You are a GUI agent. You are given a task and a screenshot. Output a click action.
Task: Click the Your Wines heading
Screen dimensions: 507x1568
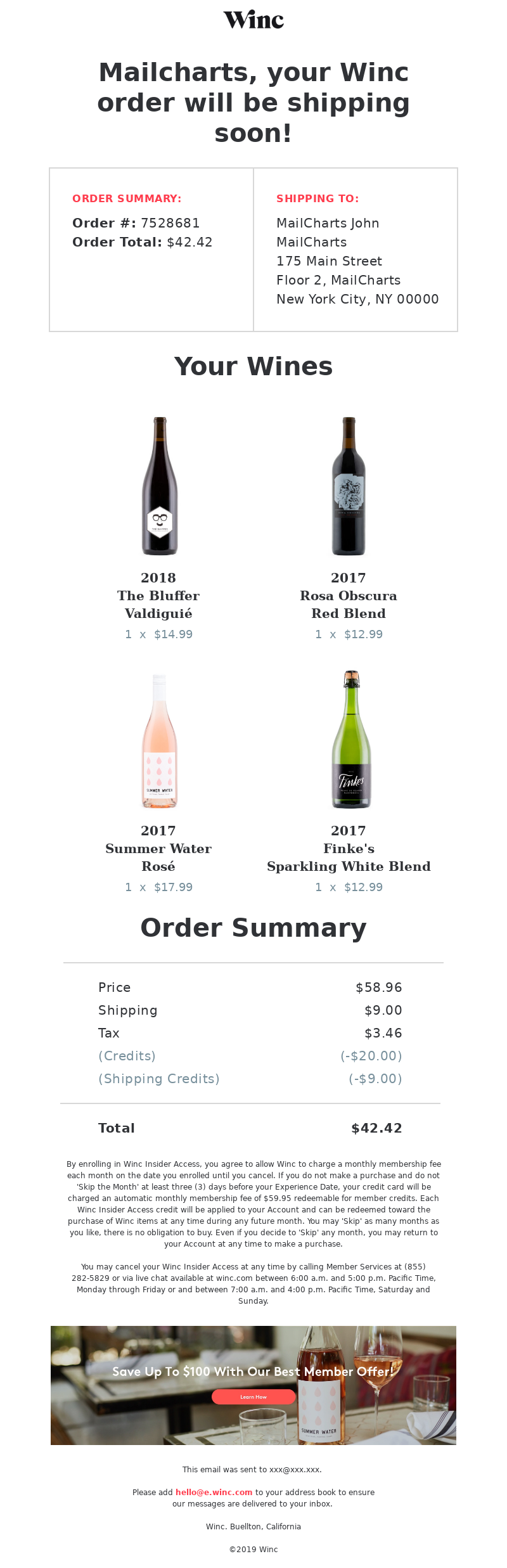253,366
